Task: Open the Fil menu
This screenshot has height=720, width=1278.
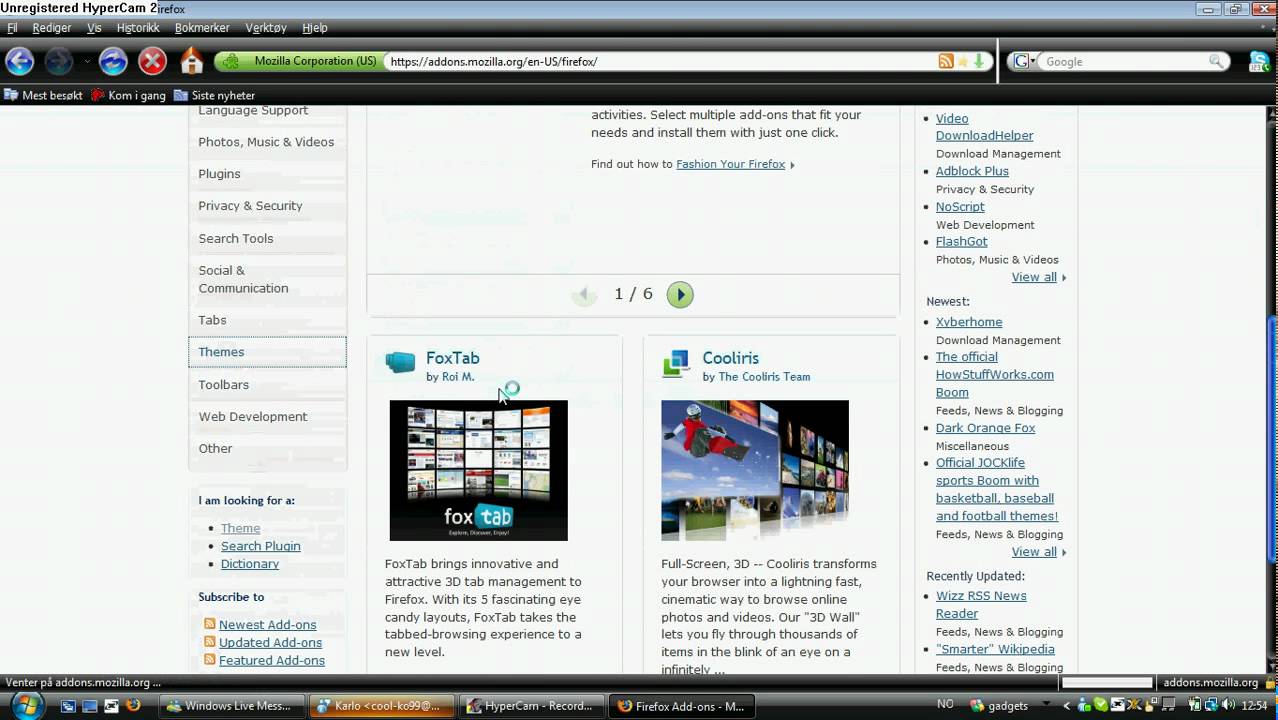Action: click(12, 28)
